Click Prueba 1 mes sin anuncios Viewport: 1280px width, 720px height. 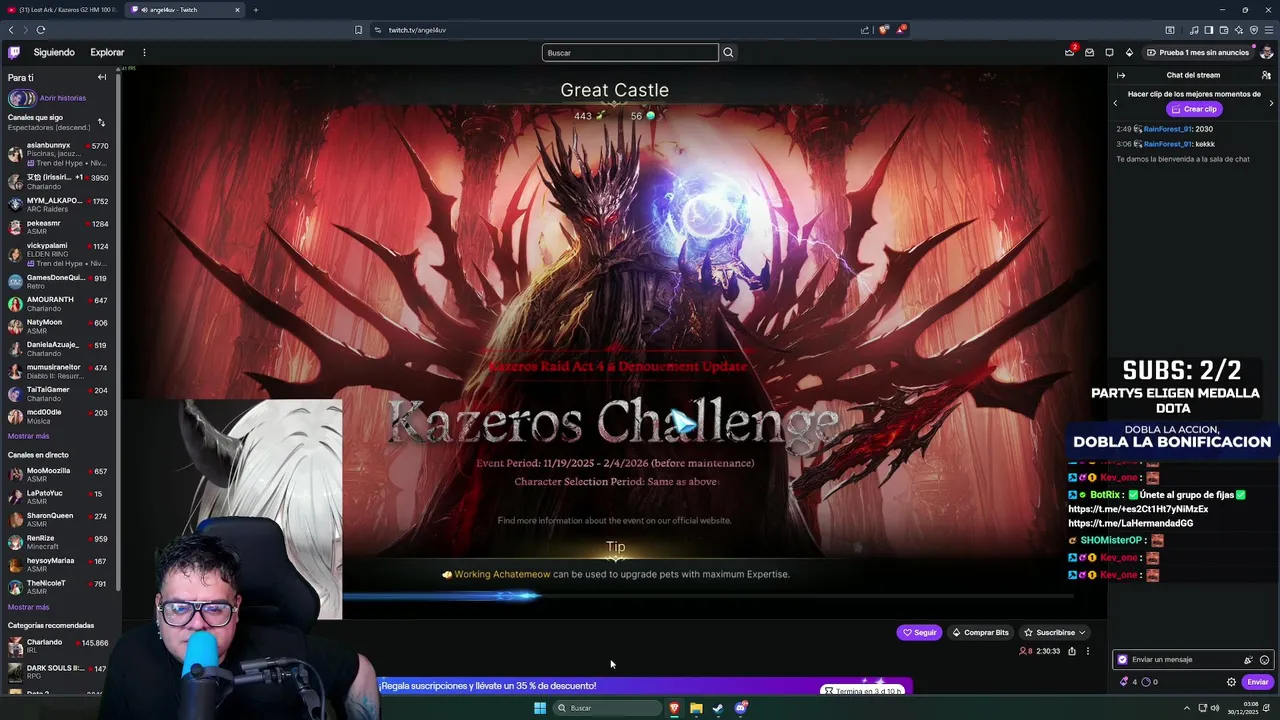[x=1198, y=52]
